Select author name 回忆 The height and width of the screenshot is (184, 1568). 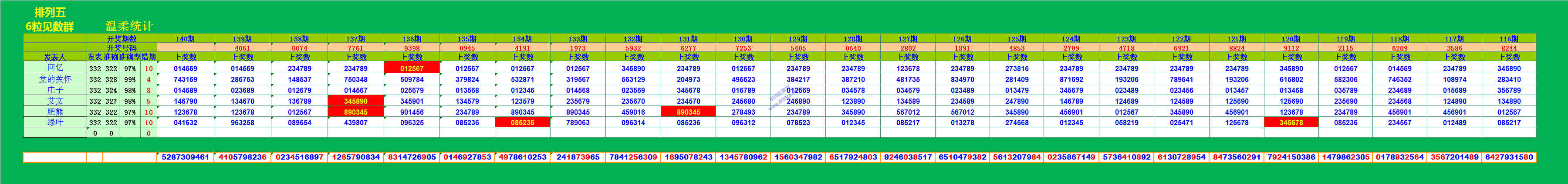(55, 68)
